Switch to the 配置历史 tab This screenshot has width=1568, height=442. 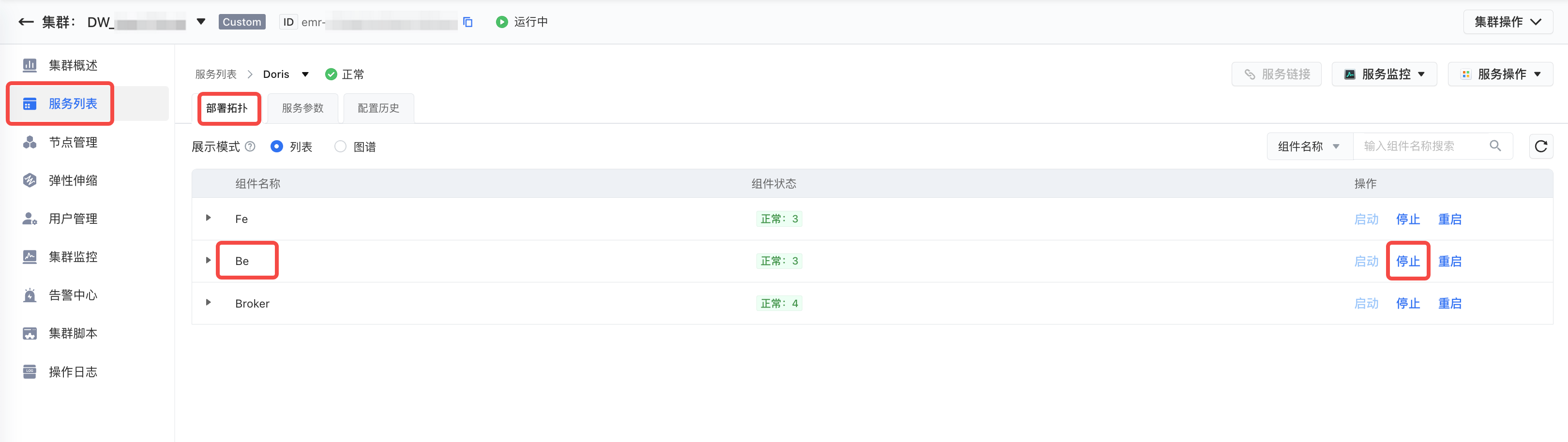click(x=378, y=108)
